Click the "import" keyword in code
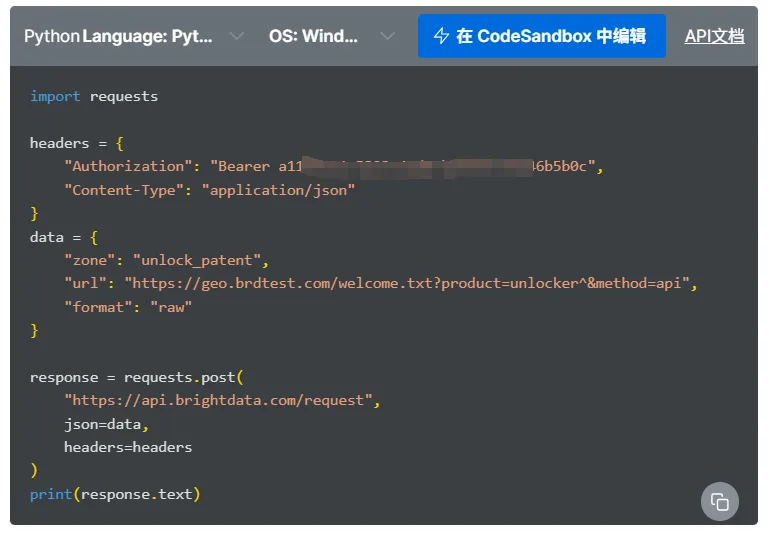768x535 pixels. (55, 97)
